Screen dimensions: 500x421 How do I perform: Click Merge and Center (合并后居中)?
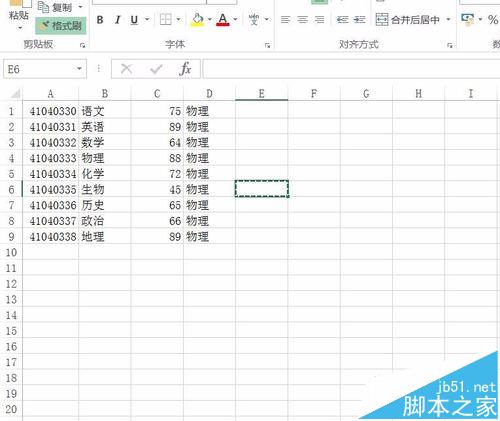(x=408, y=20)
